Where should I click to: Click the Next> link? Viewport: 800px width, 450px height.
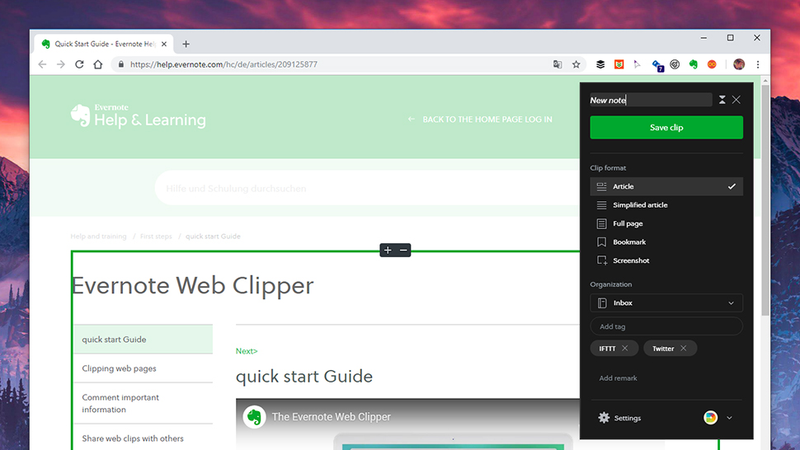click(246, 351)
